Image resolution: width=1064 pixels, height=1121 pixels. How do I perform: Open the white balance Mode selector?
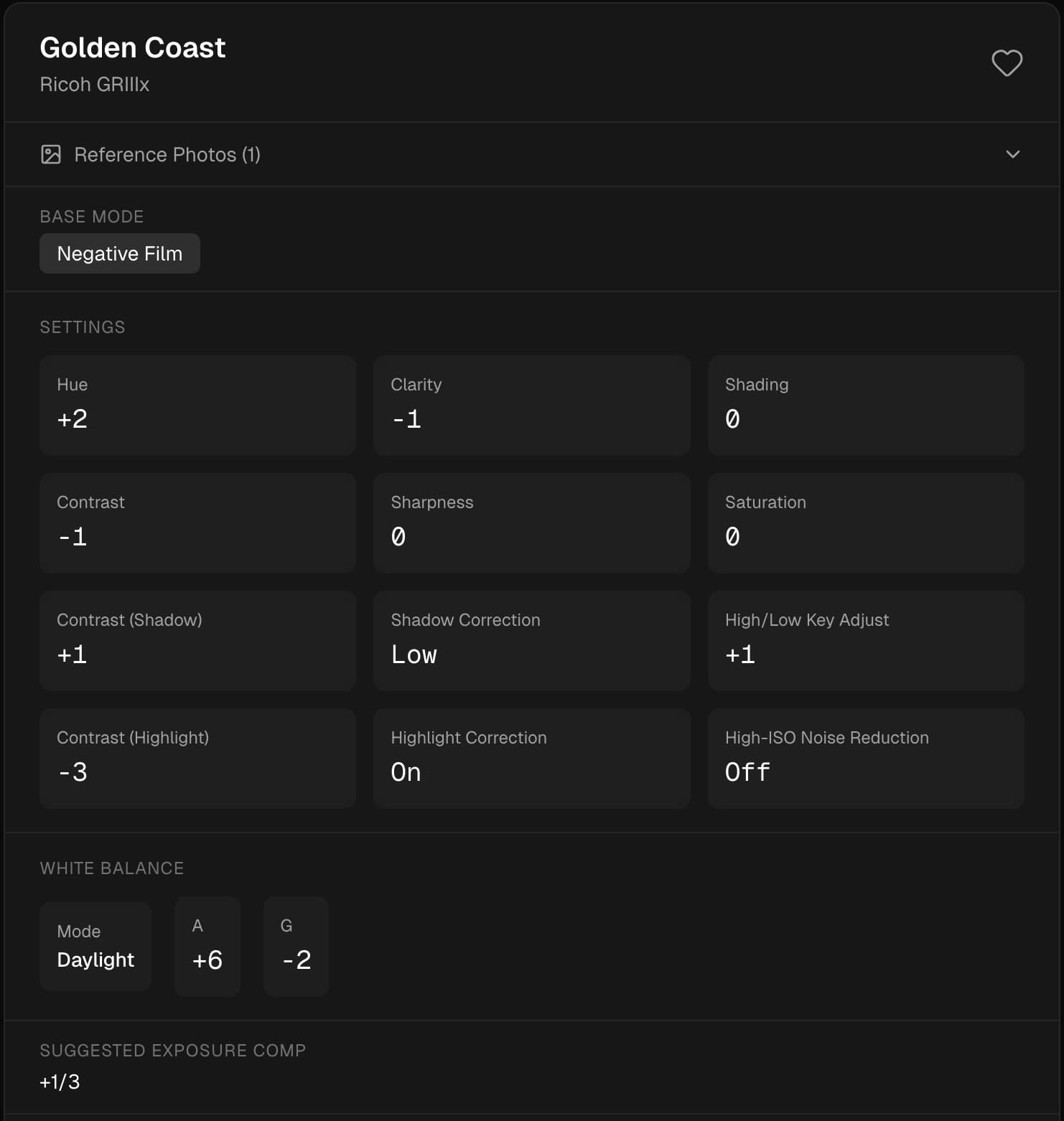click(95, 946)
